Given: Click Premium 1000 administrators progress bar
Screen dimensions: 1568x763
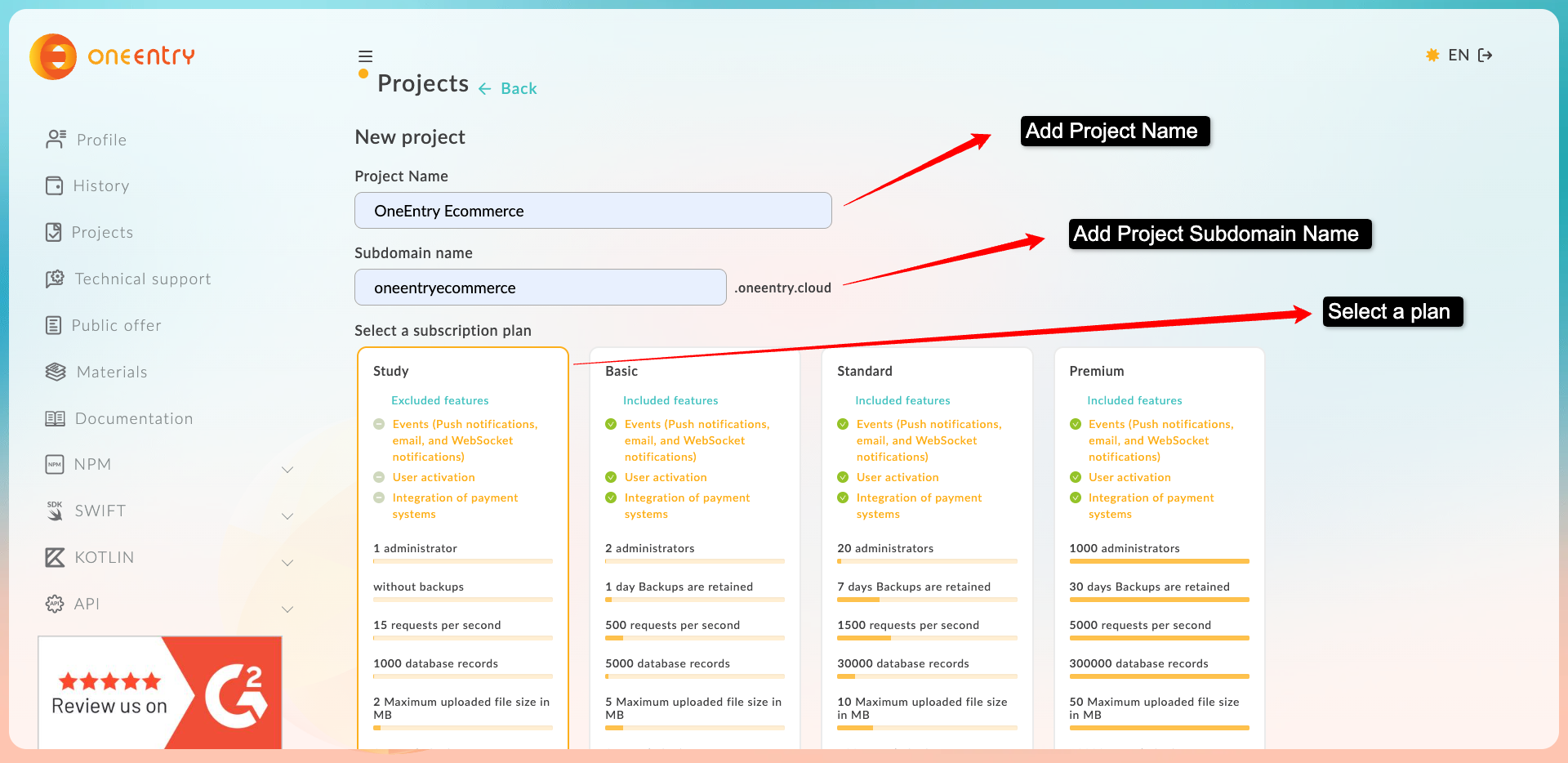Looking at the screenshot, I should pyautogui.click(x=1160, y=561).
